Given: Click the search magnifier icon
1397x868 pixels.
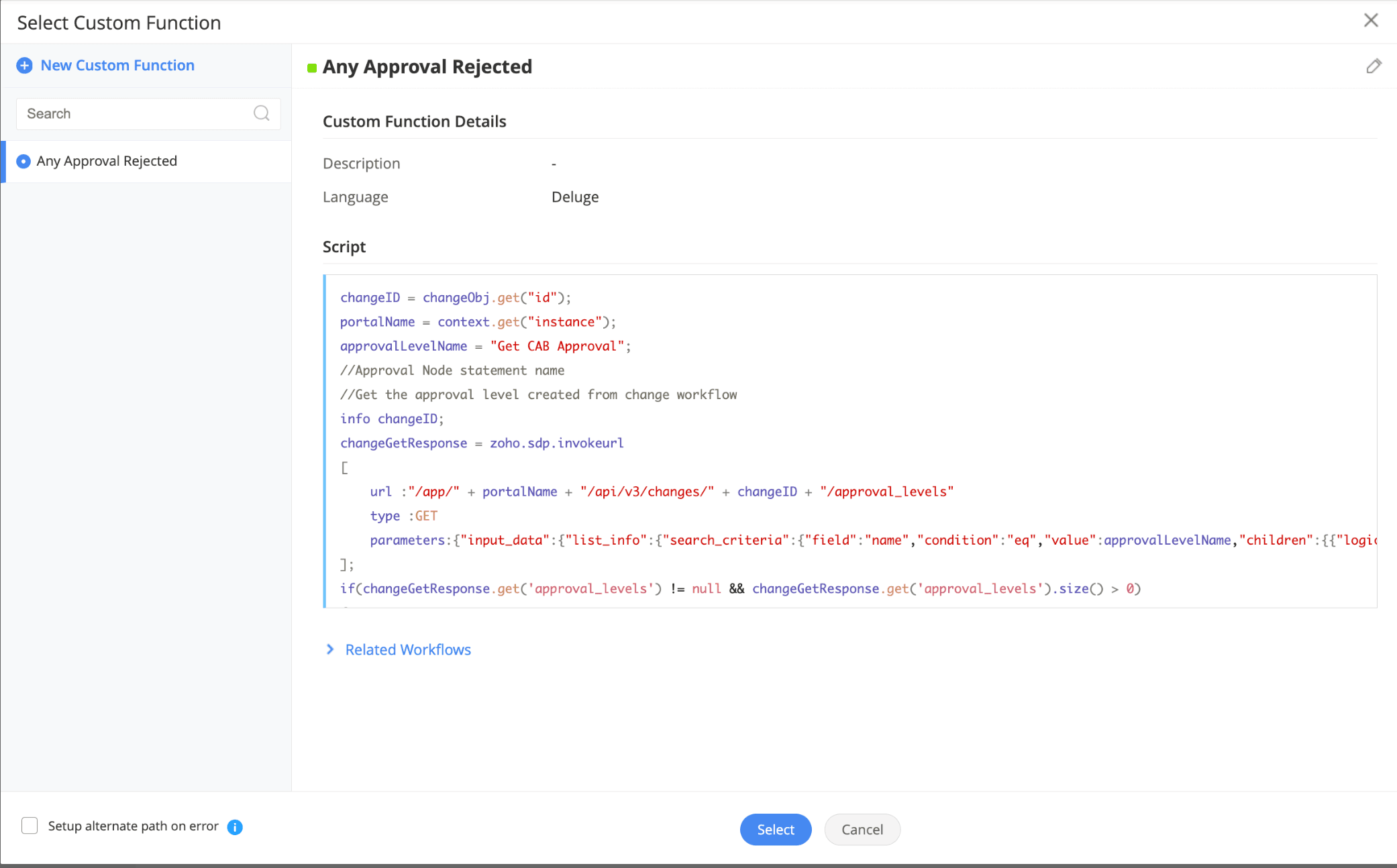Looking at the screenshot, I should pos(262,113).
